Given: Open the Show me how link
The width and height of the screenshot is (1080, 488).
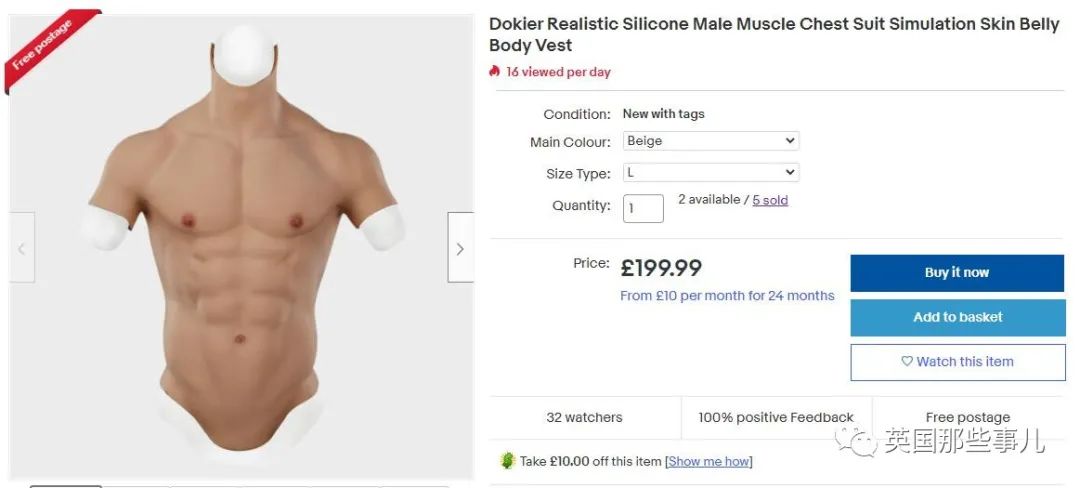Looking at the screenshot, I should (709, 461).
